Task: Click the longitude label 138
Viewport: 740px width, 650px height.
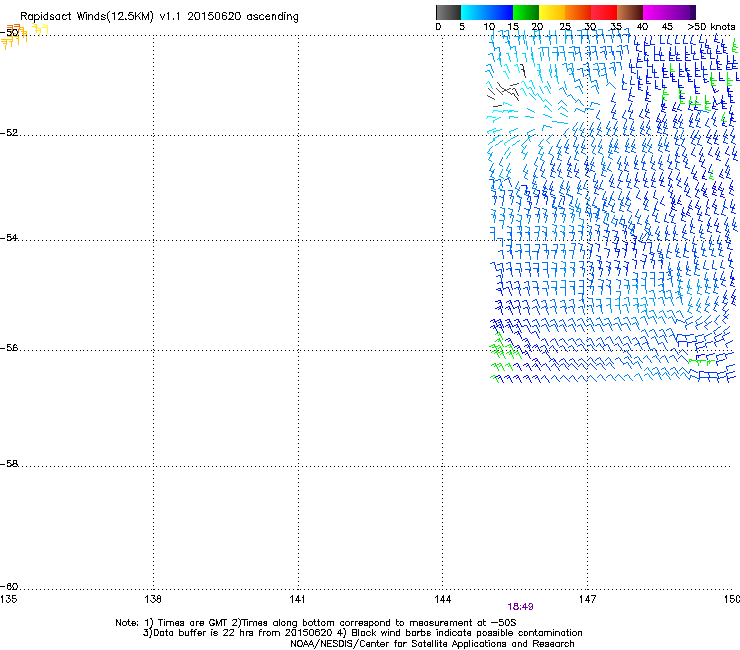Action: point(153,599)
